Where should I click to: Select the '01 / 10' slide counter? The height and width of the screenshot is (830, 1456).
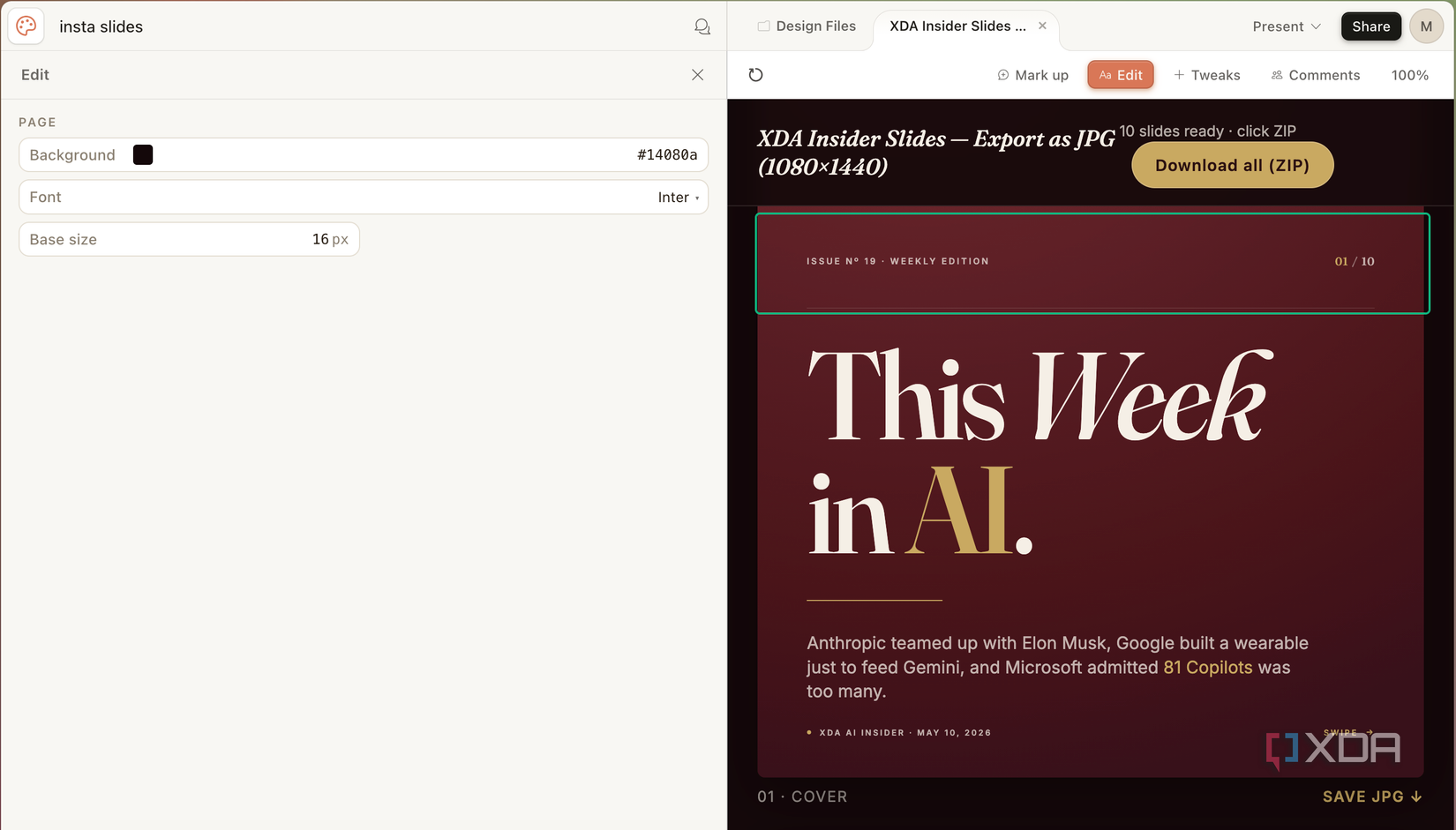click(x=1355, y=261)
